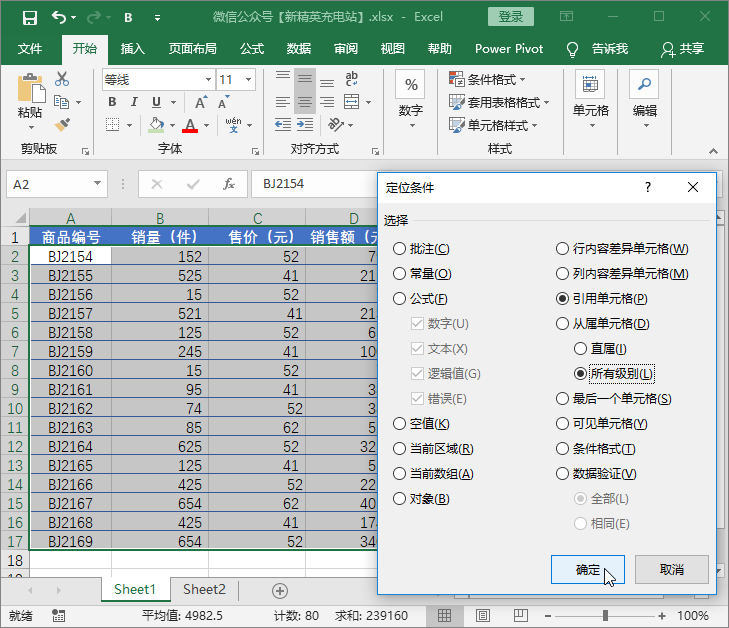Click the 登录 sign-in button
Screen dimensions: 729x628
click(510, 17)
